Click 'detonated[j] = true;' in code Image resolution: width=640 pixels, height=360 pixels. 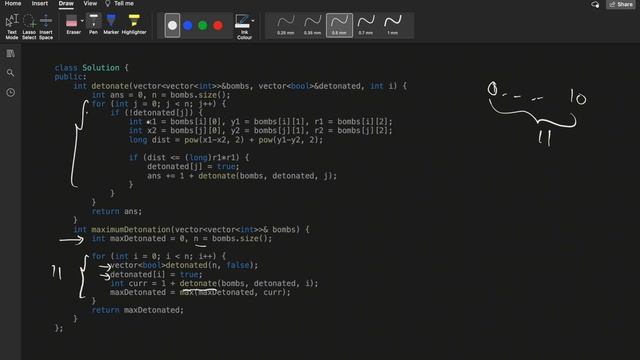[x=193, y=167]
